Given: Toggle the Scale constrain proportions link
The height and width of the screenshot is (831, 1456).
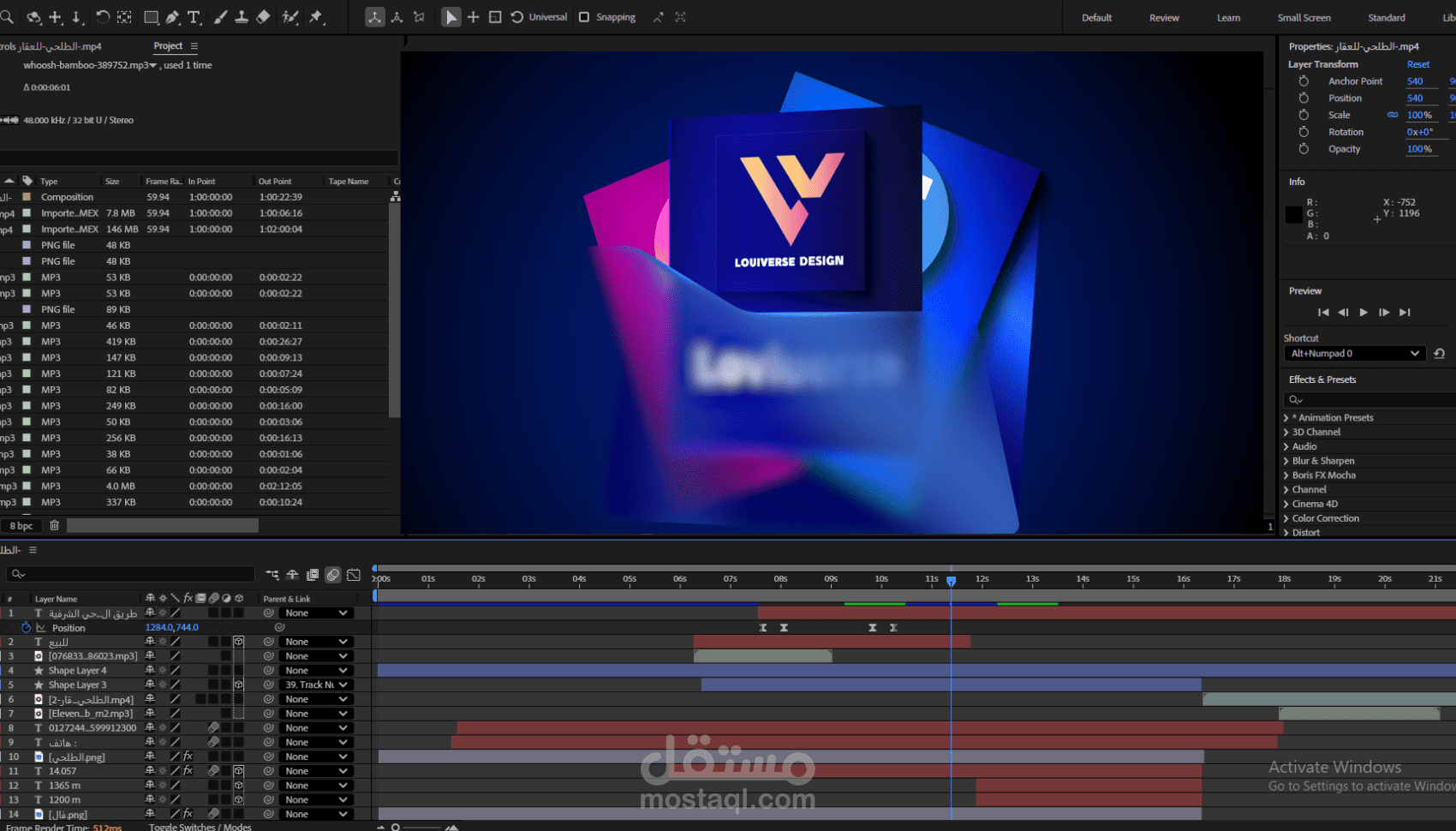Looking at the screenshot, I should 1393,115.
